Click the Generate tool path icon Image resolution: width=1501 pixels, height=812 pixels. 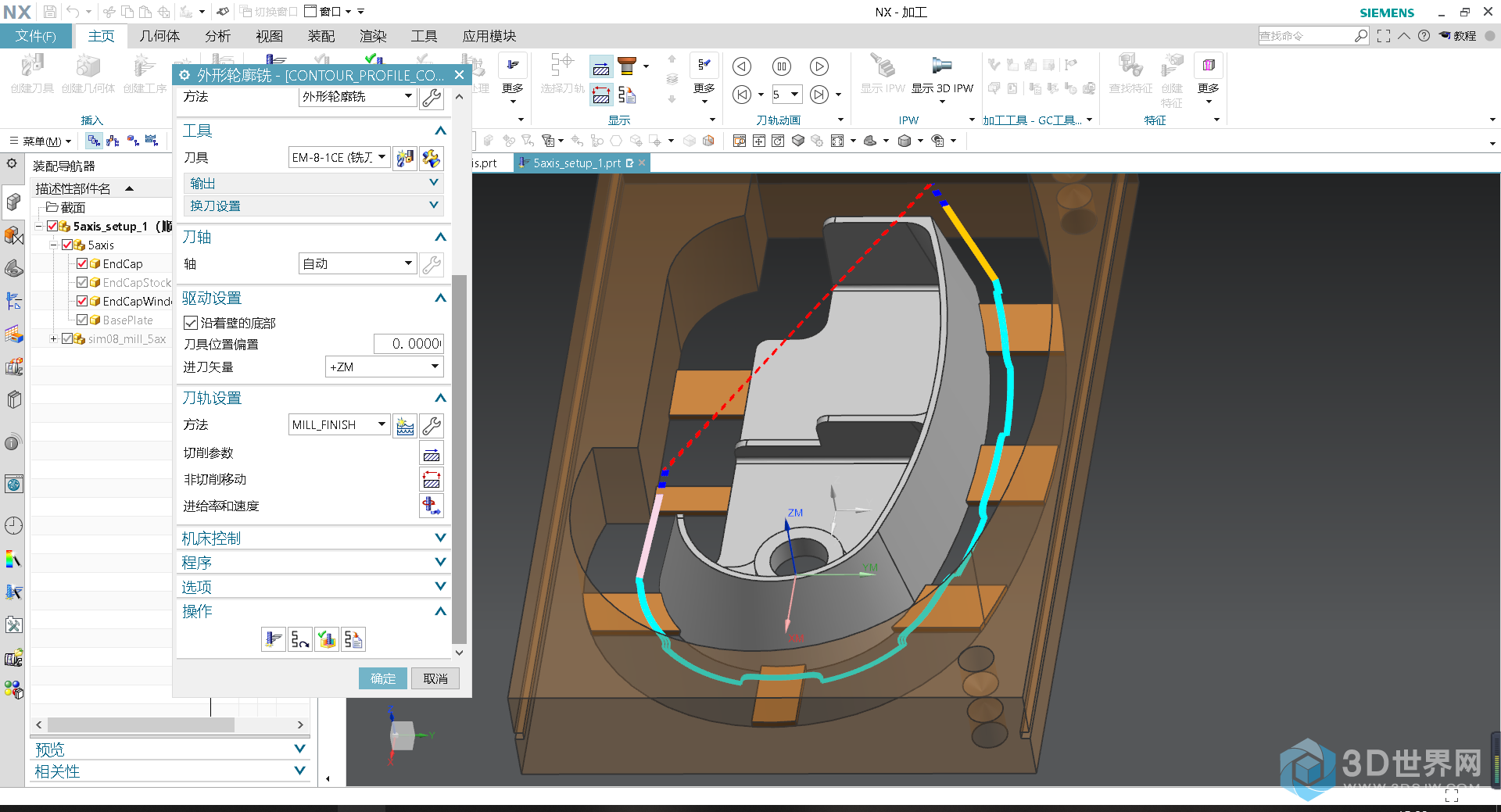[273, 639]
